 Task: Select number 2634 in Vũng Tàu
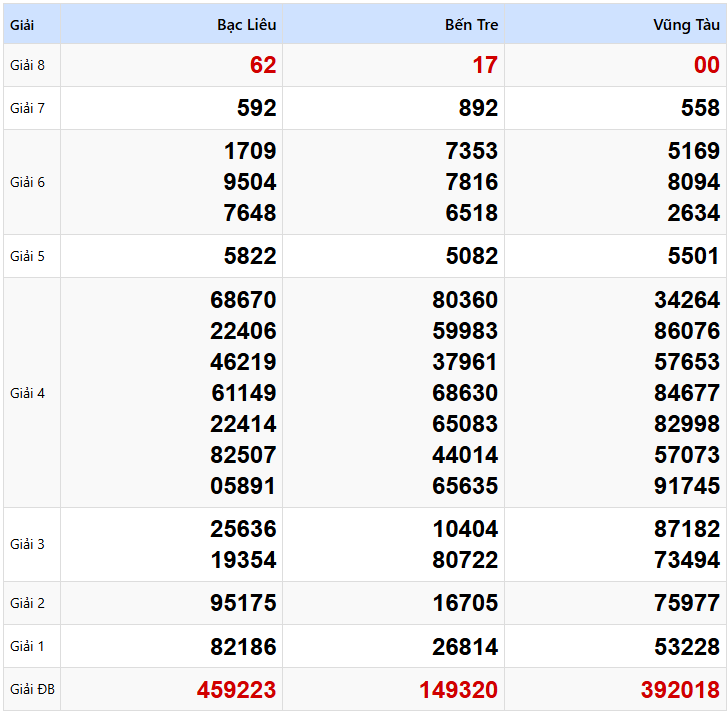[694, 213]
